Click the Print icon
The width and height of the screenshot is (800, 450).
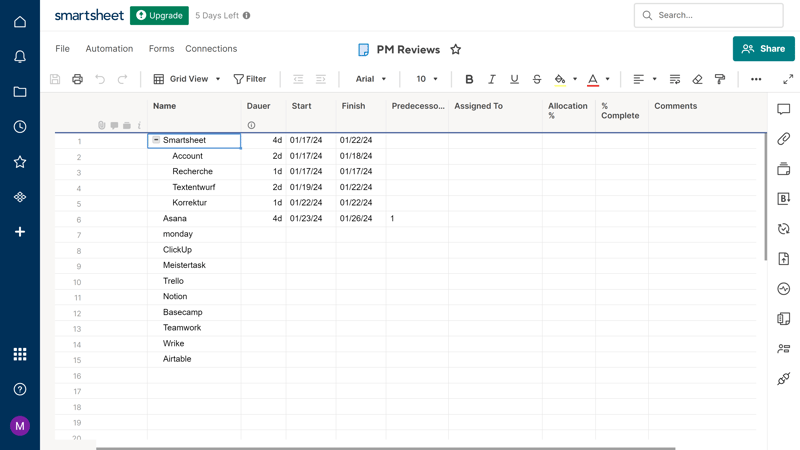pyautogui.click(x=78, y=79)
